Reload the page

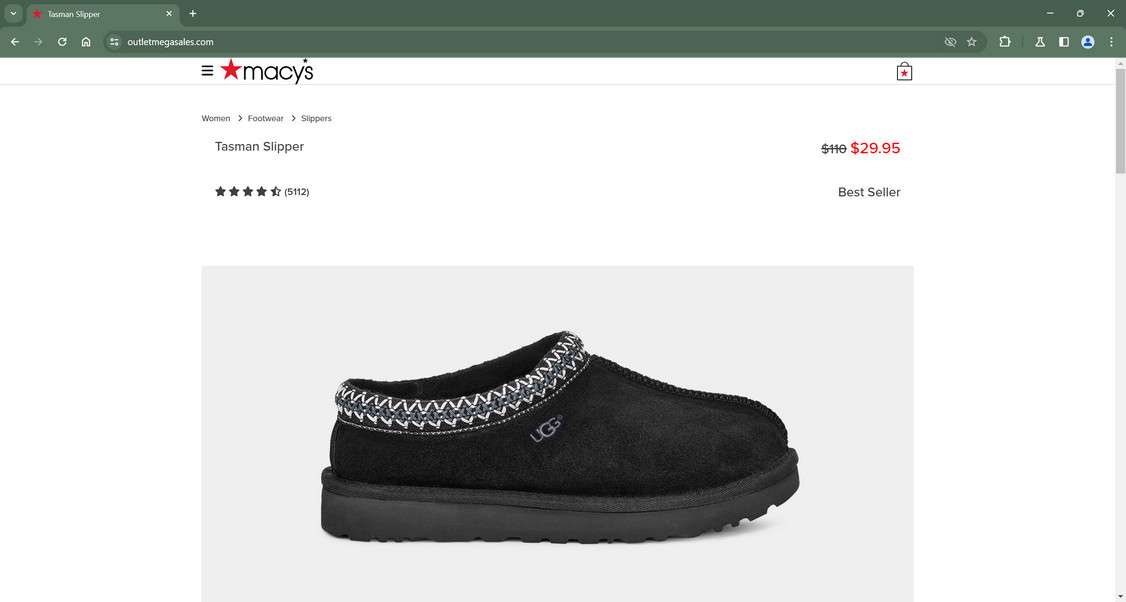pyautogui.click(x=62, y=42)
